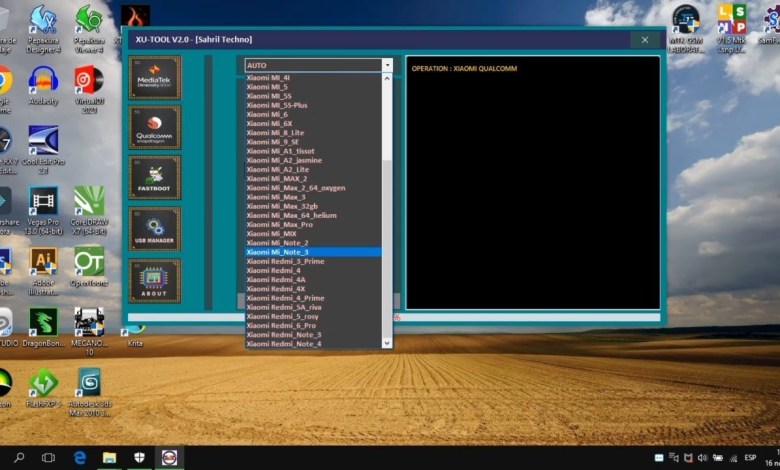Click the list scrollbar up arrow
Image resolution: width=780 pixels, height=470 pixels.
pos(387,79)
